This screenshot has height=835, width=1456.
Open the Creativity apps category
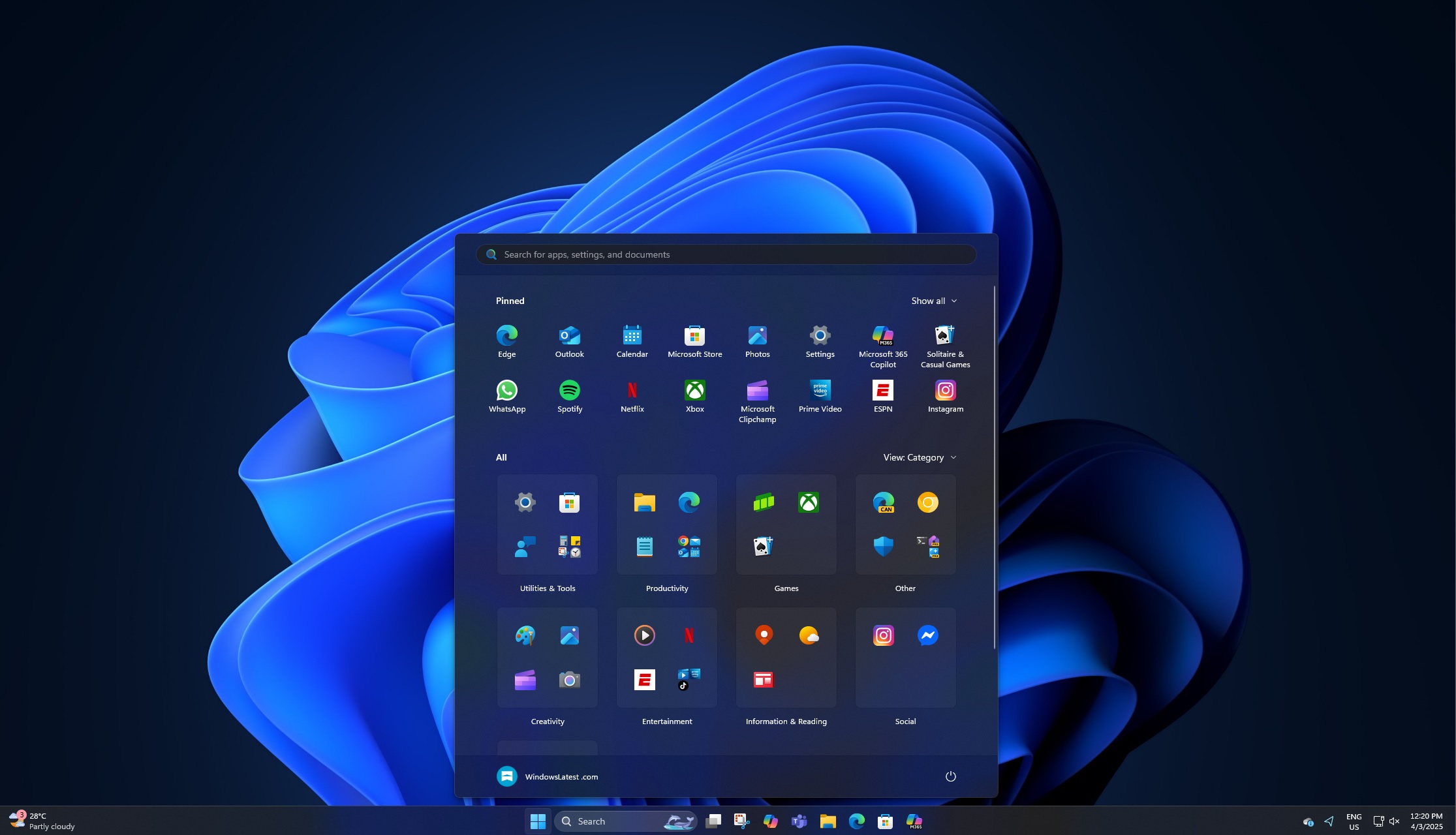pos(548,657)
